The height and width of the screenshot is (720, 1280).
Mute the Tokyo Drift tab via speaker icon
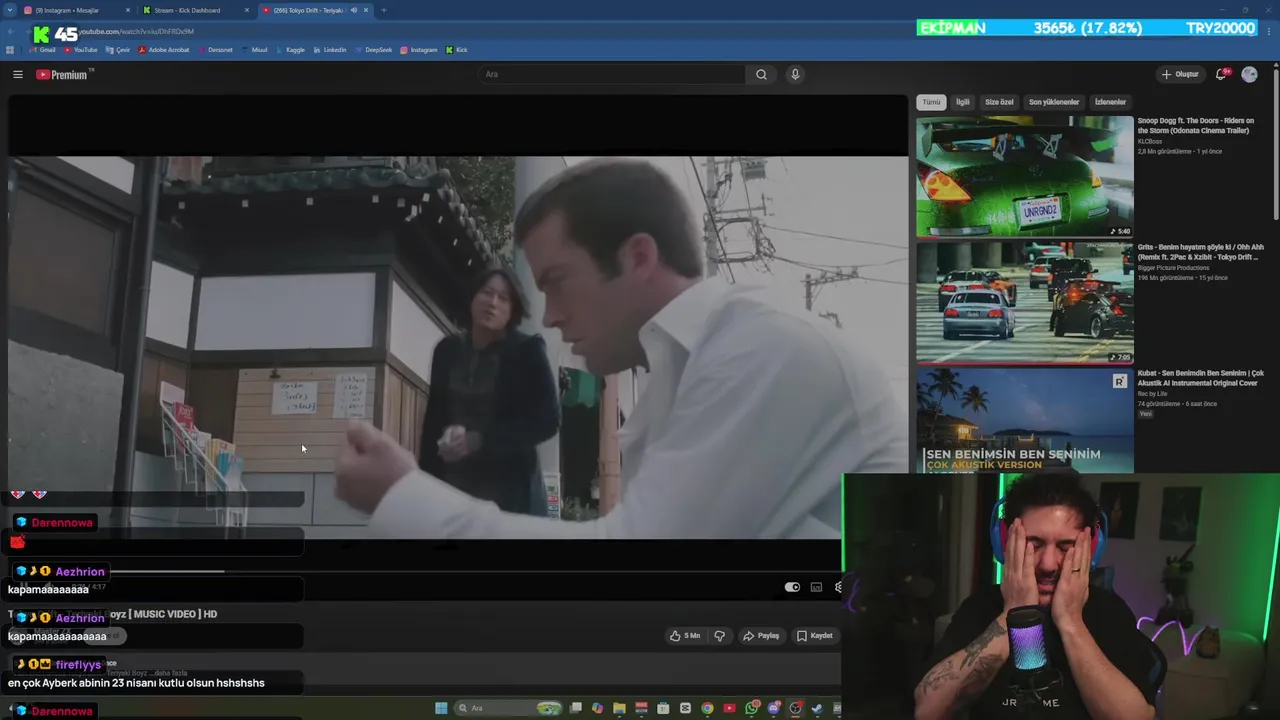pyautogui.click(x=353, y=10)
